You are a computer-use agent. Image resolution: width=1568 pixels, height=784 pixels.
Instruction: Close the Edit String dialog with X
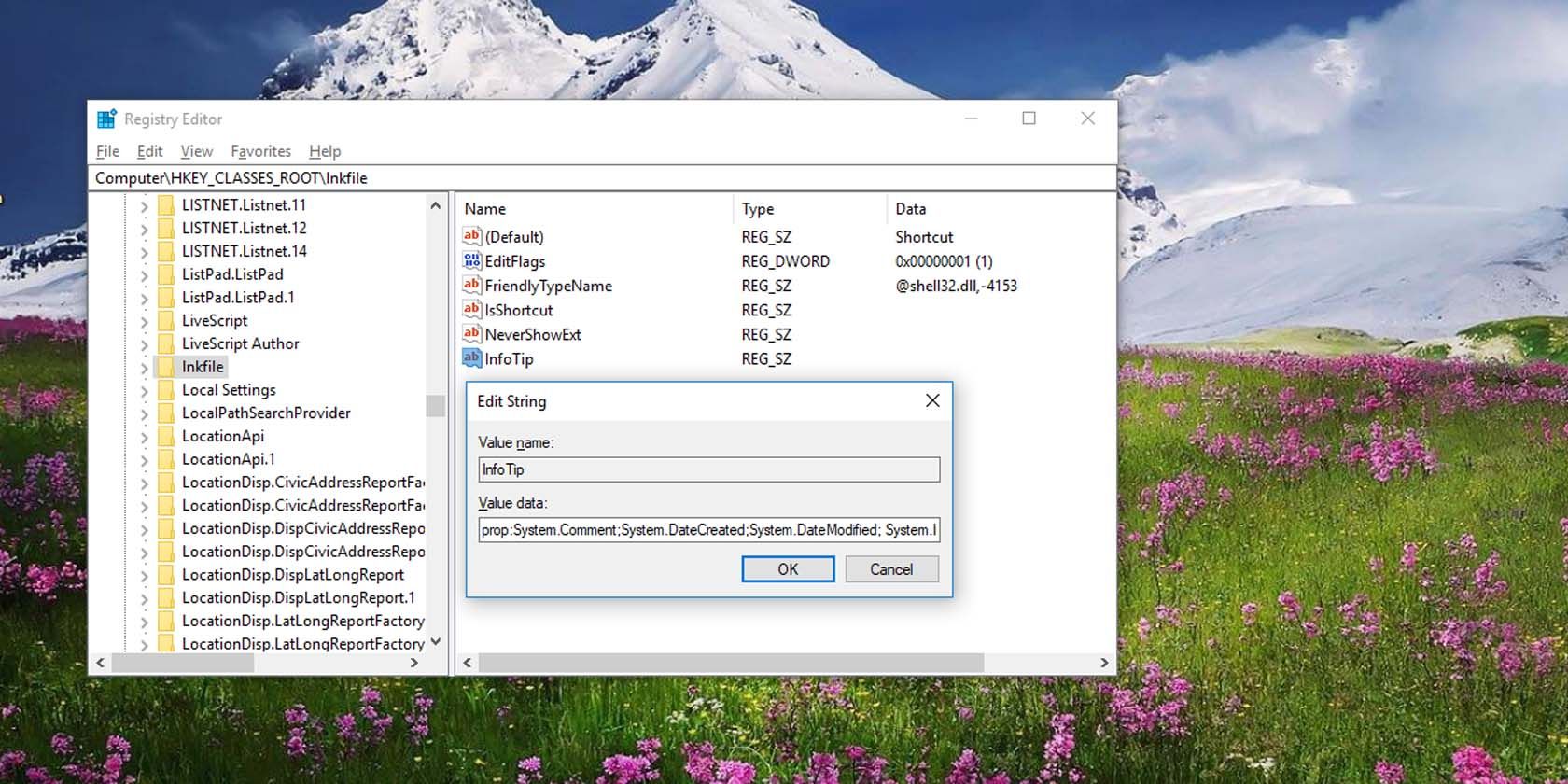(x=931, y=400)
